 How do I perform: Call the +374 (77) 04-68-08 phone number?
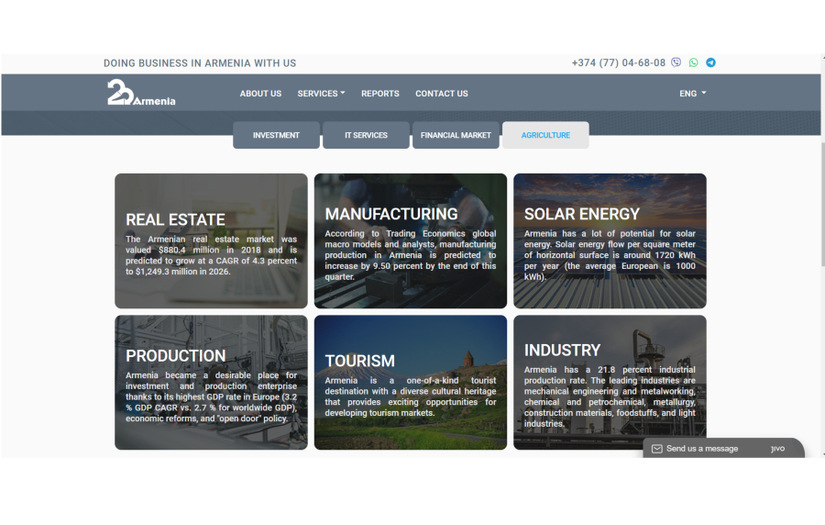618,63
